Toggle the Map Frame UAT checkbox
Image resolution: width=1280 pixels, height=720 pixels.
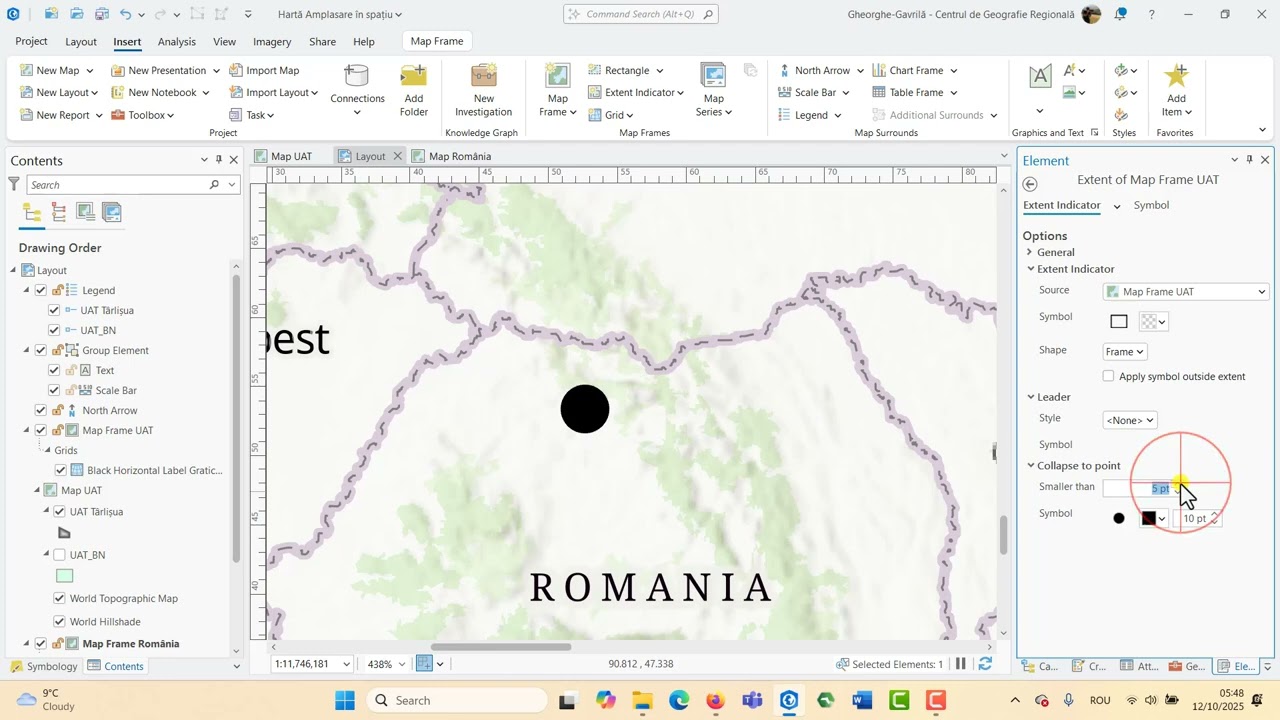41,430
